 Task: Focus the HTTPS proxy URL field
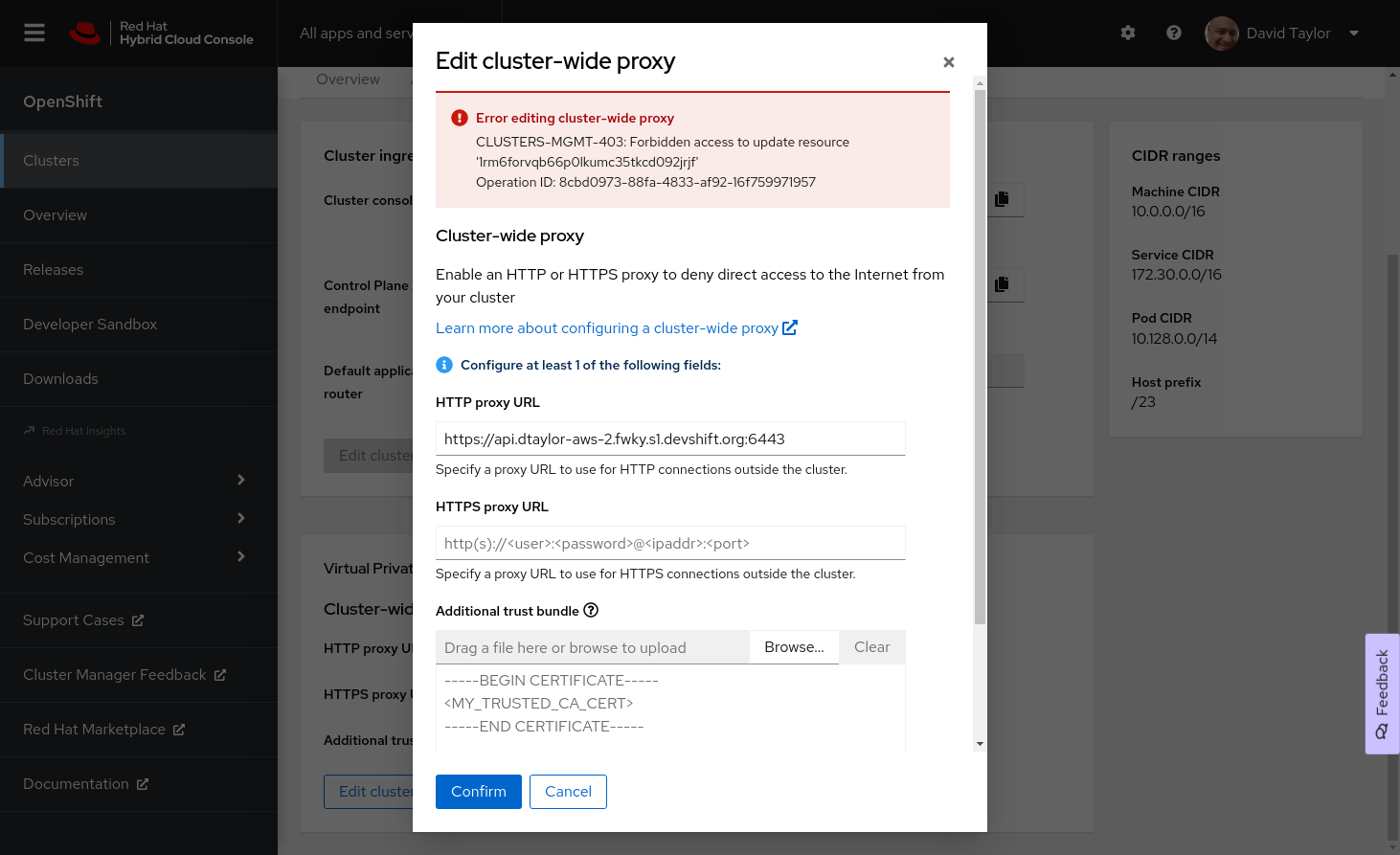click(x=670, y=544)
